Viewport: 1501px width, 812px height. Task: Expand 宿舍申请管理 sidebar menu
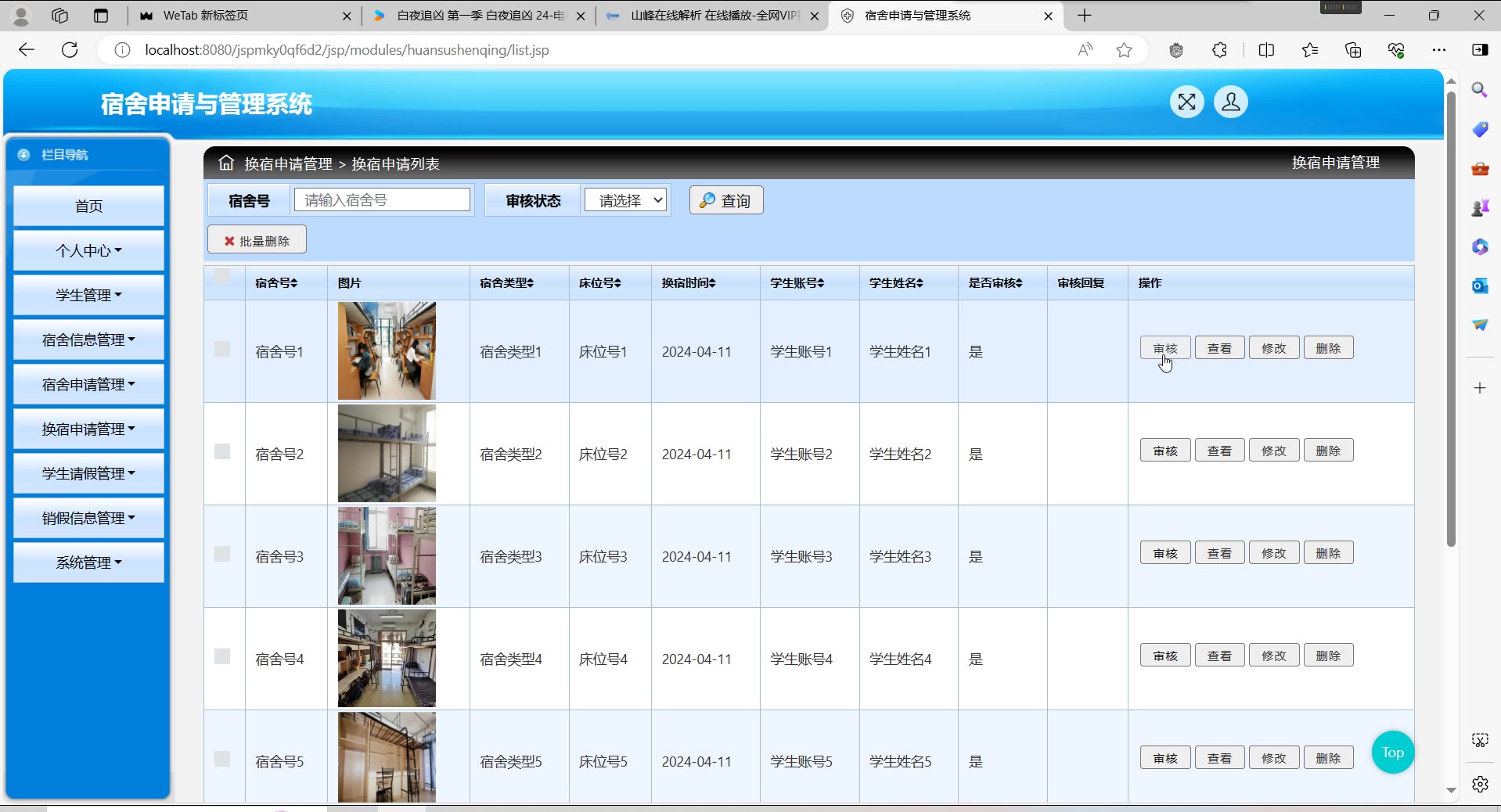pos(88,384)
